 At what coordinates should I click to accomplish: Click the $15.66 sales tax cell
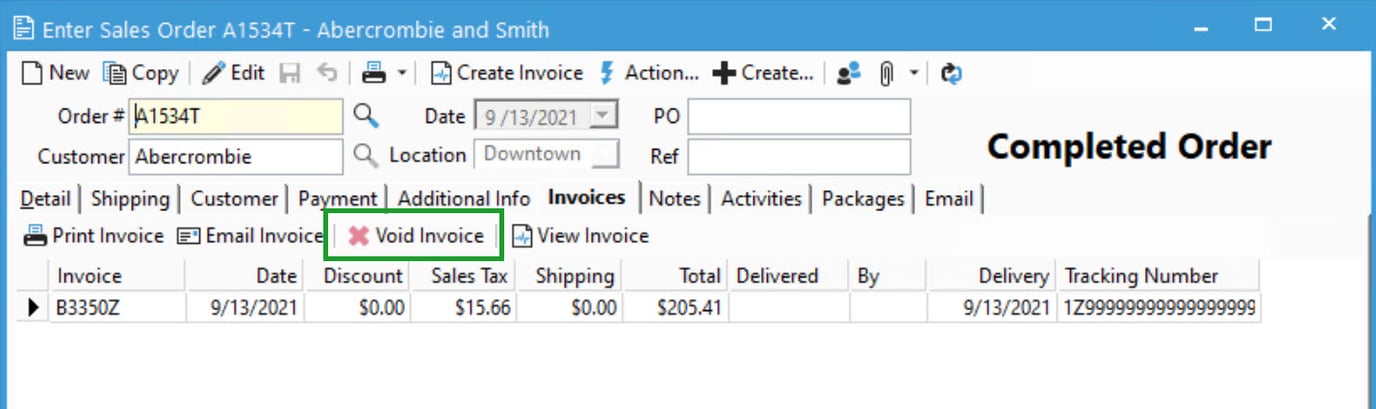(x=463, y=308)
